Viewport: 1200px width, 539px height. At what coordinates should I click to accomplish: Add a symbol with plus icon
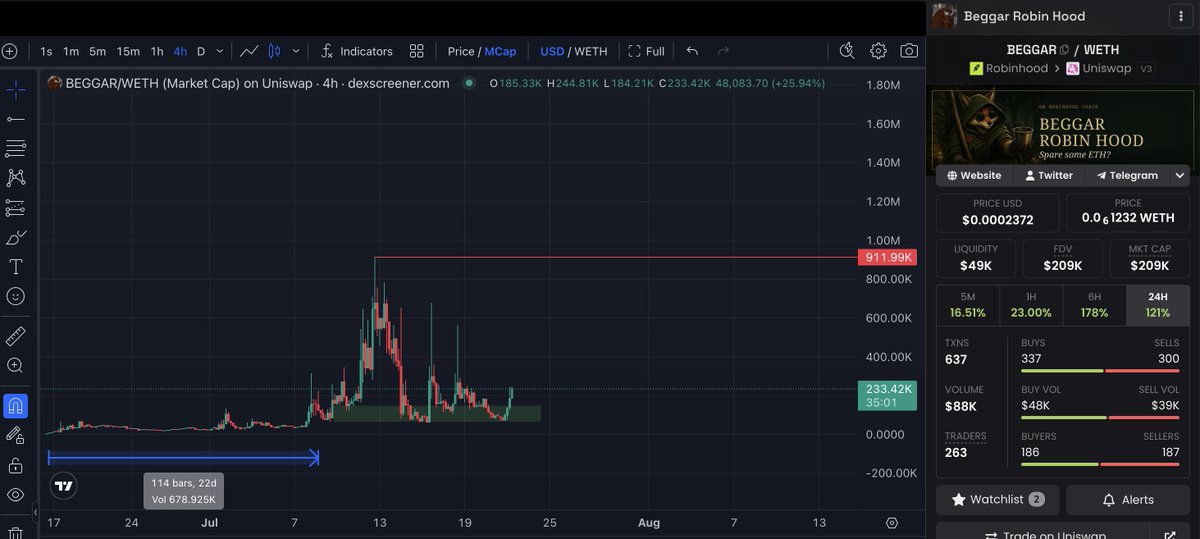pos(10,51)
